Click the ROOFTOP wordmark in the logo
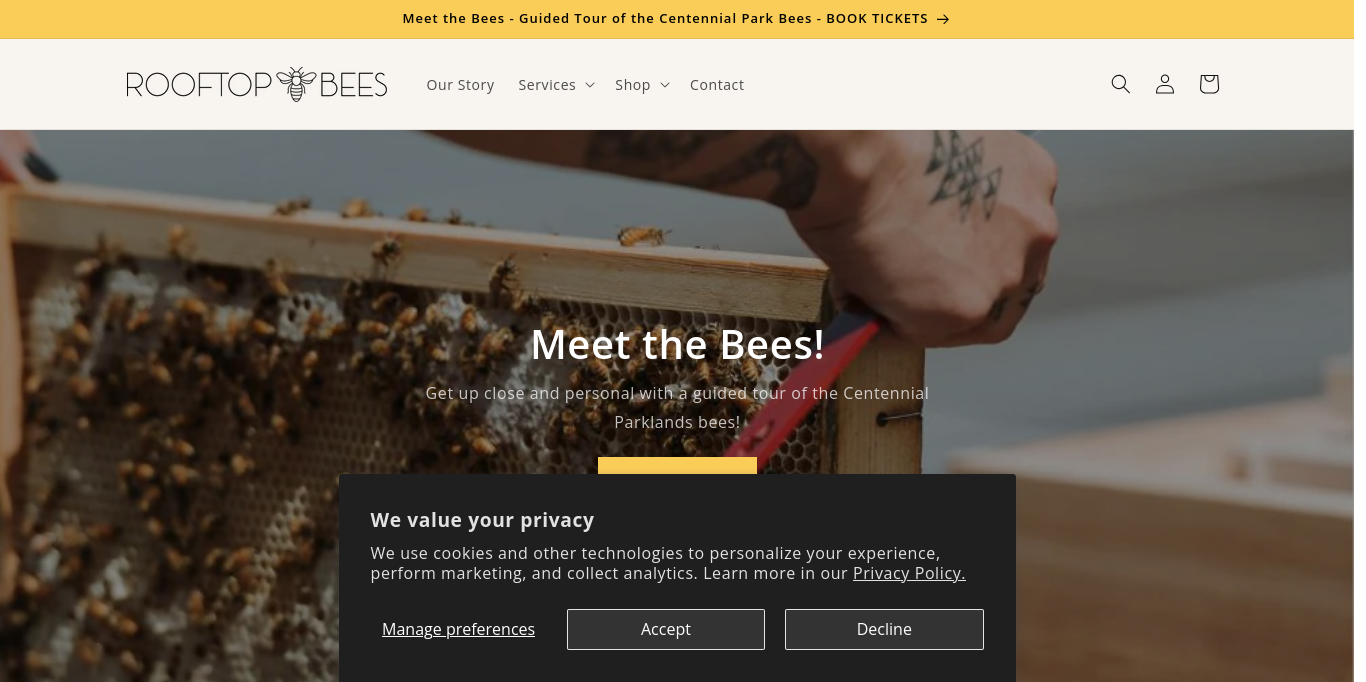 [x=199, y=85]
